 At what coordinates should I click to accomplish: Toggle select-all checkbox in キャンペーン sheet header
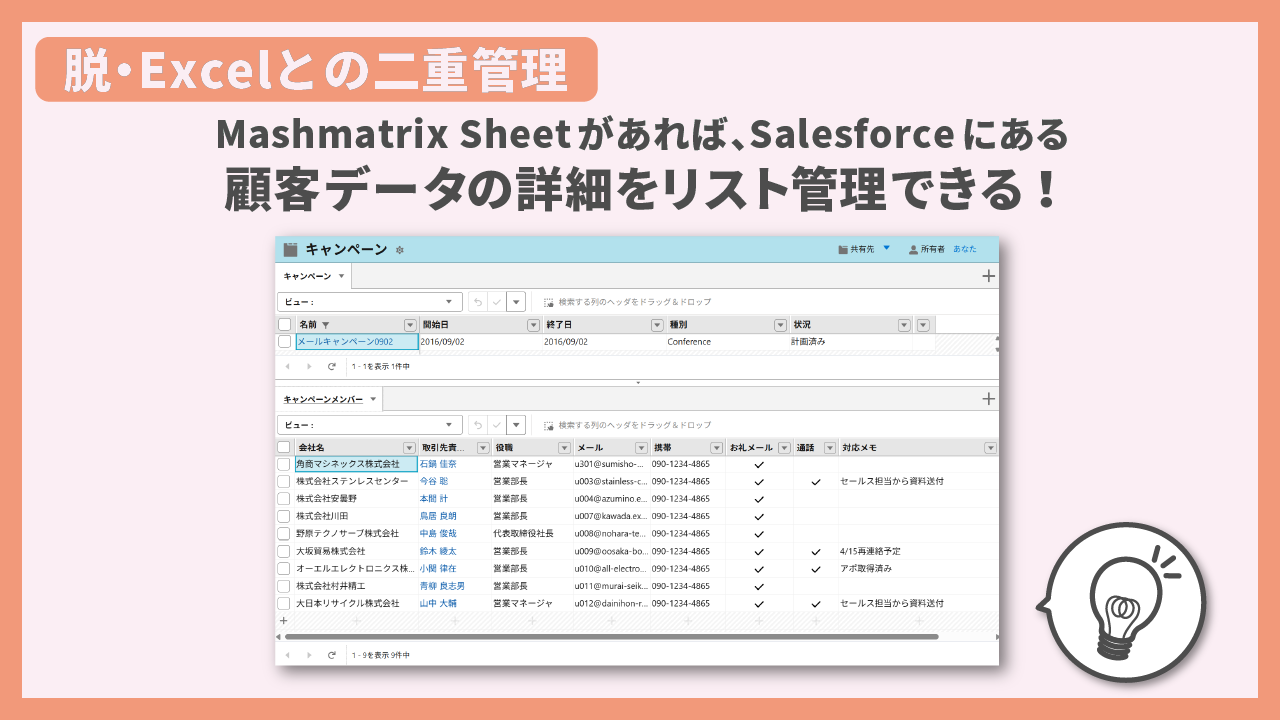pos(285,325)
